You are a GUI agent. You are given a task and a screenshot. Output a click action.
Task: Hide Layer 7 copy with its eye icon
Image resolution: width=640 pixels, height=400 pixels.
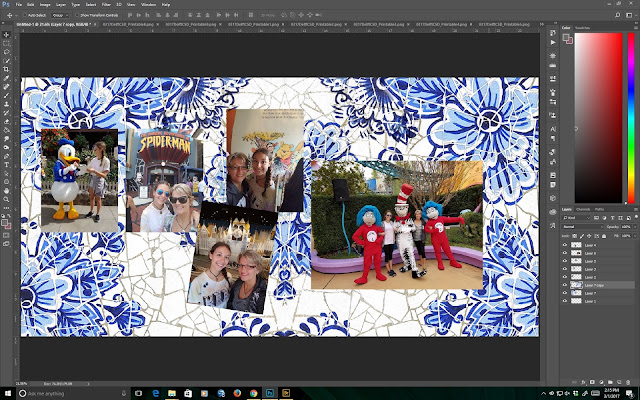(565, 285)
